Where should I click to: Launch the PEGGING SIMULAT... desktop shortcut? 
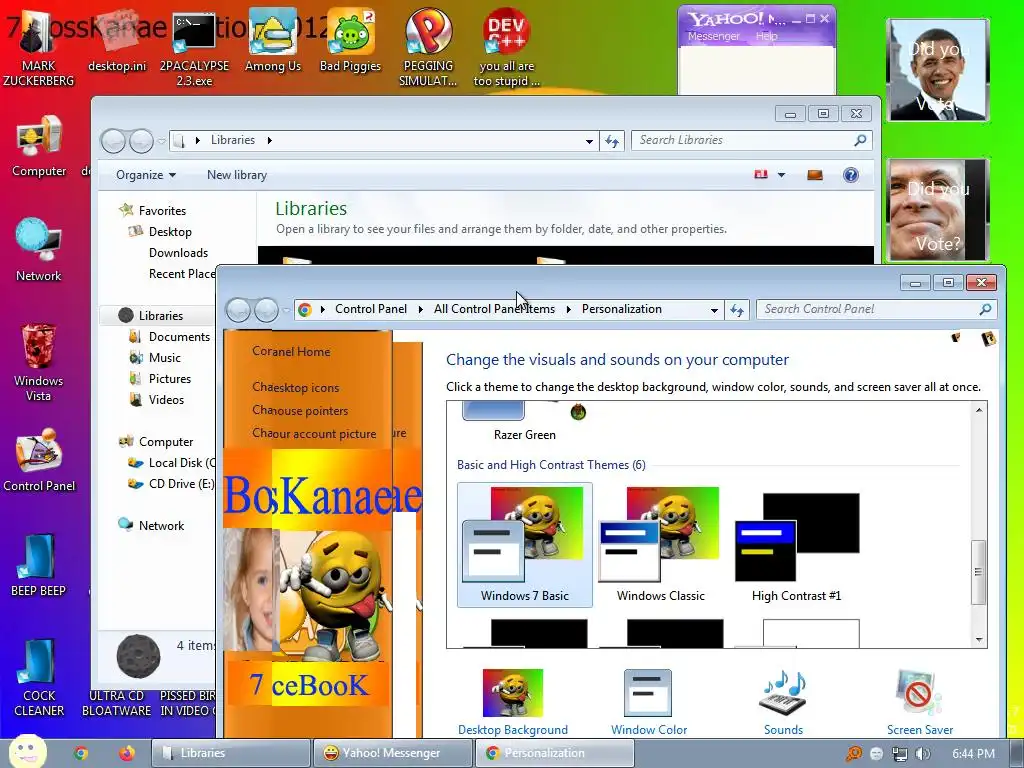(x=428, y=47)
